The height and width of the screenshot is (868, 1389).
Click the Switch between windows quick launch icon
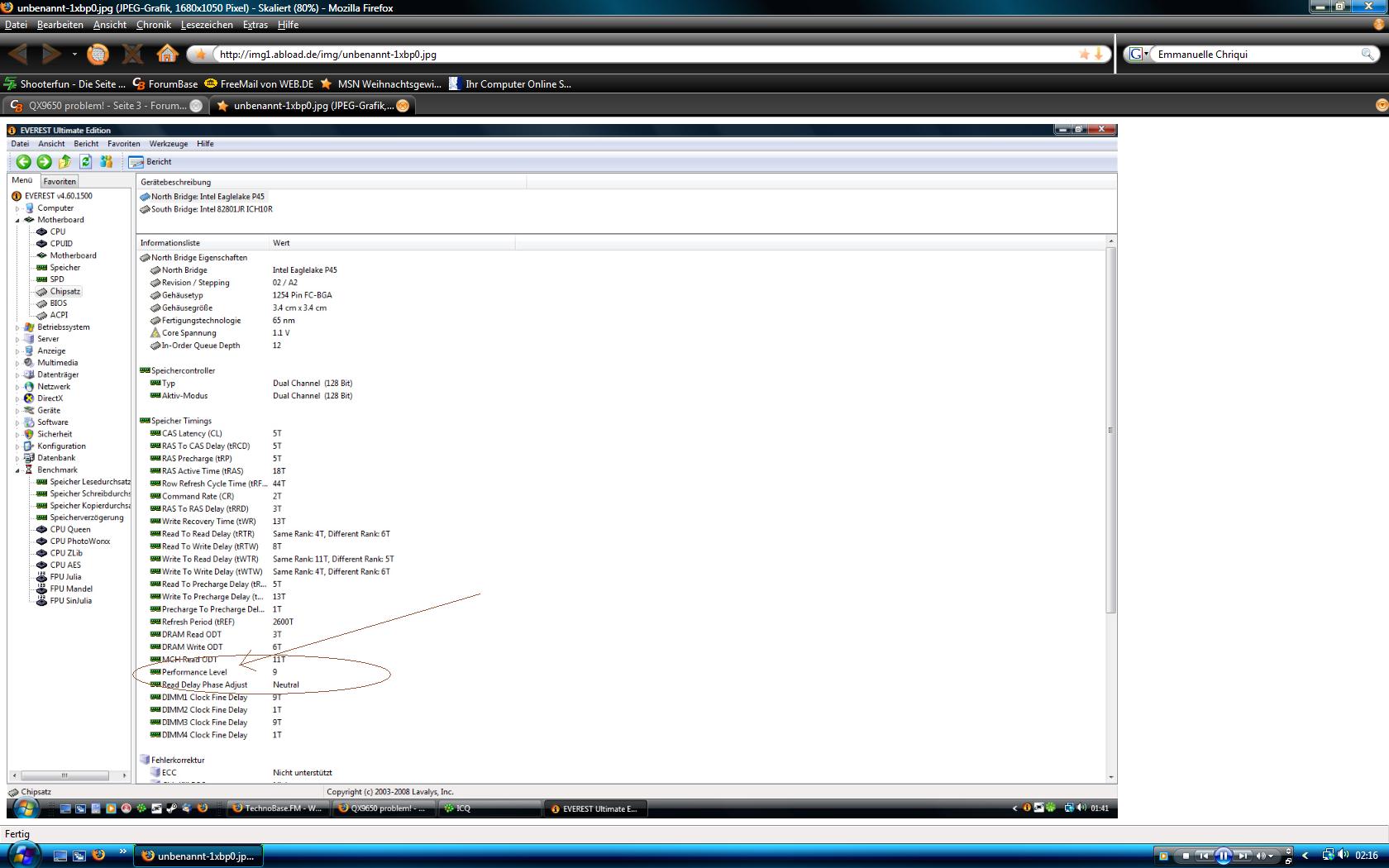pyautogui.click(x=79, y=856)
